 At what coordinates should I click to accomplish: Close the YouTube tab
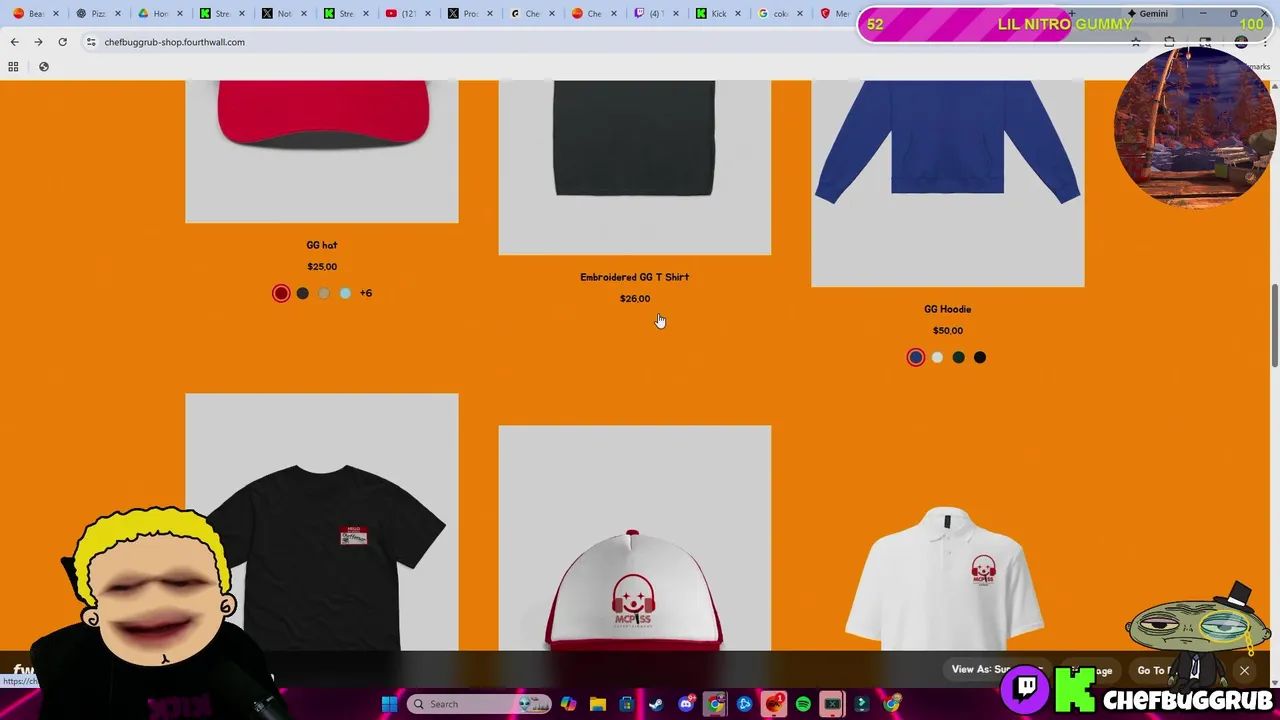(x=428, y=13)
